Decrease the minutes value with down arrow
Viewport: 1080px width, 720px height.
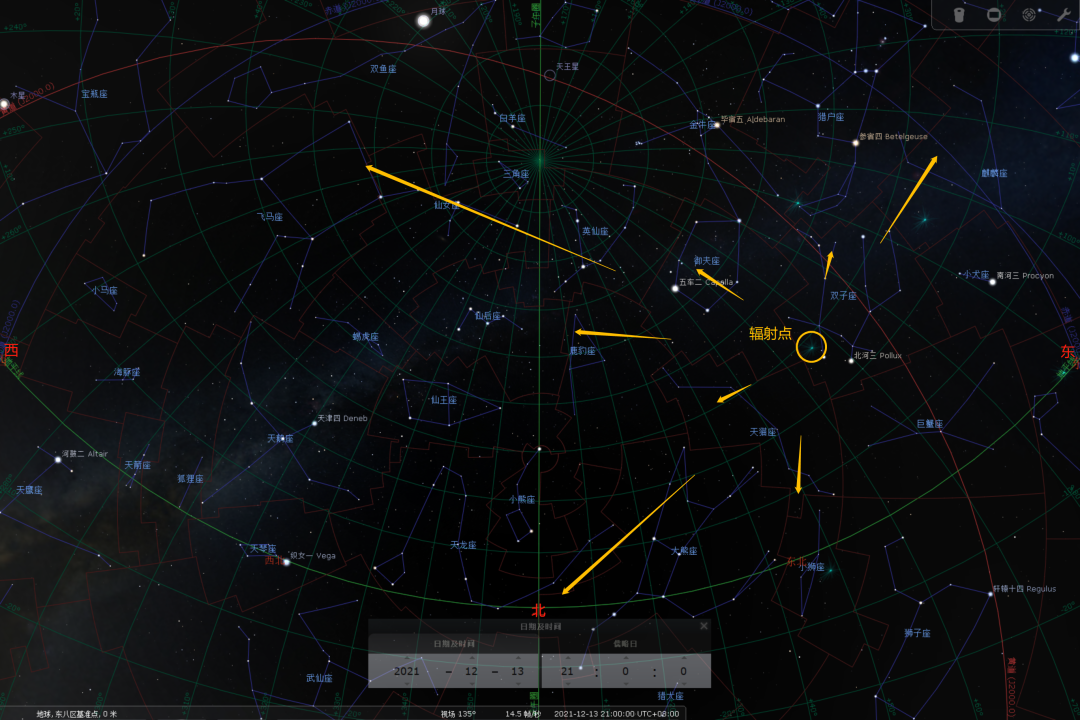625,684
